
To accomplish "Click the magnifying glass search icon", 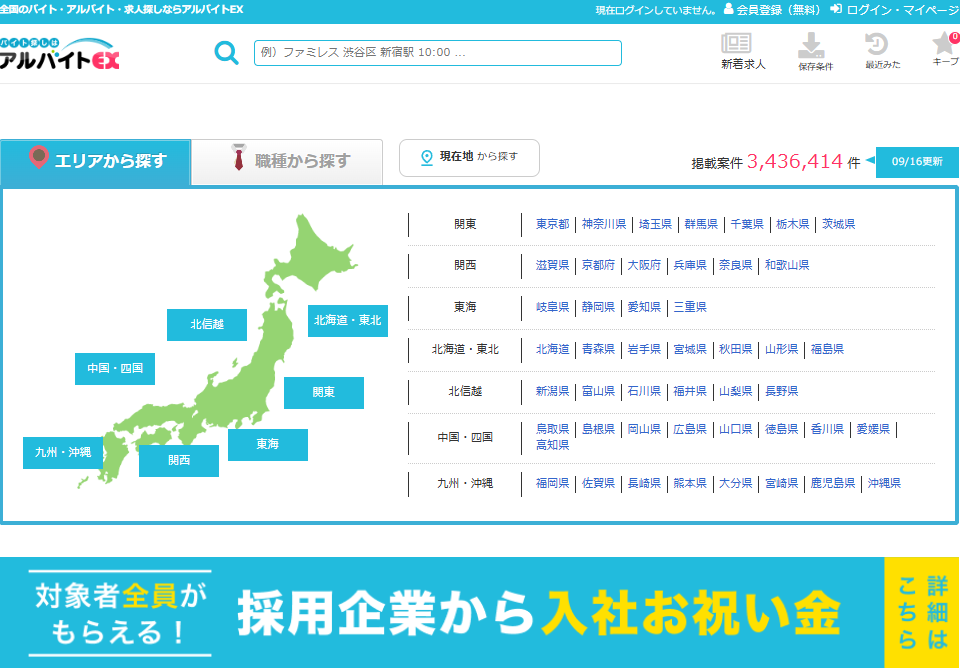I will [227, 53].
